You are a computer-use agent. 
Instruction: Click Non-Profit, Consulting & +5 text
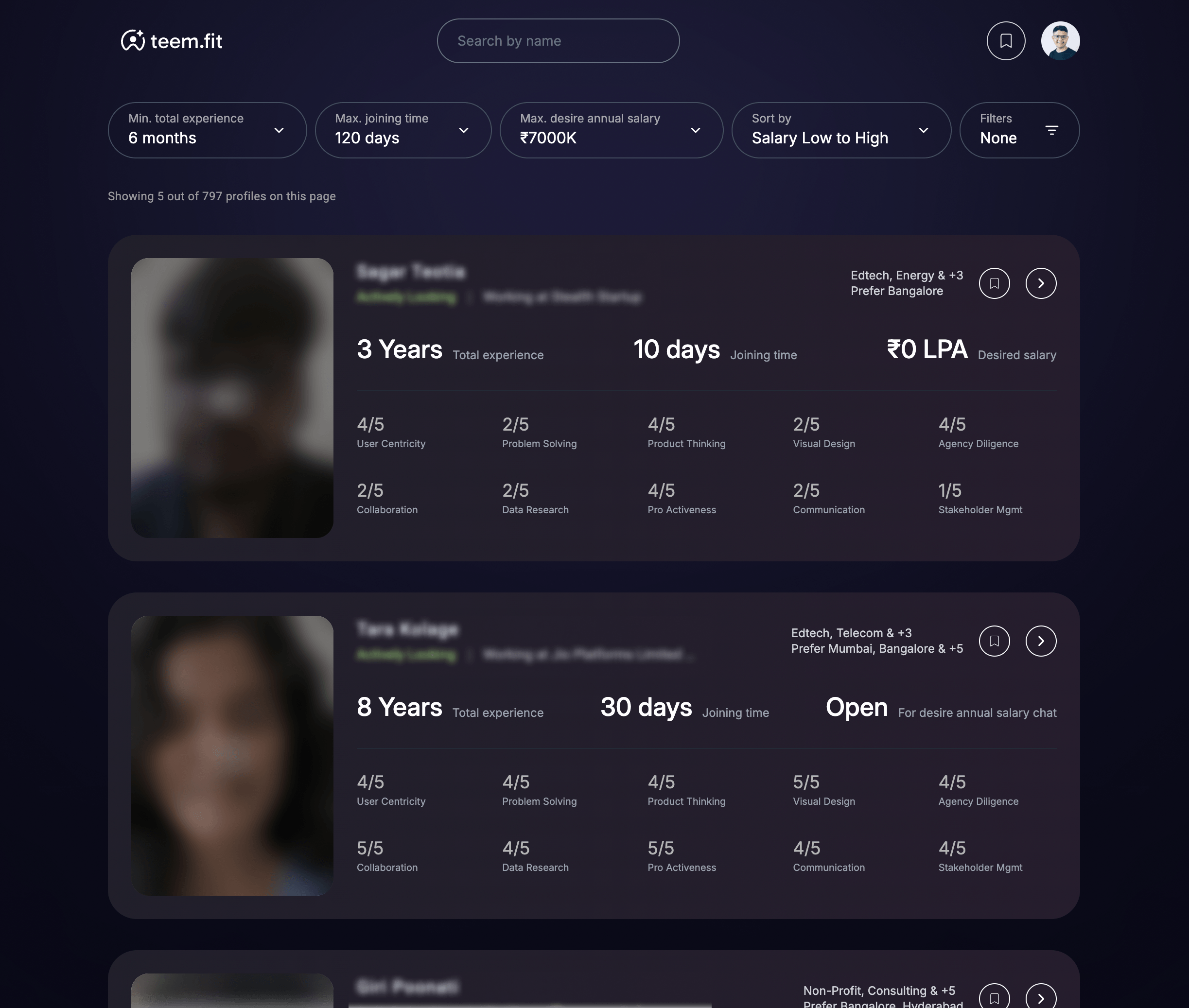879,991
